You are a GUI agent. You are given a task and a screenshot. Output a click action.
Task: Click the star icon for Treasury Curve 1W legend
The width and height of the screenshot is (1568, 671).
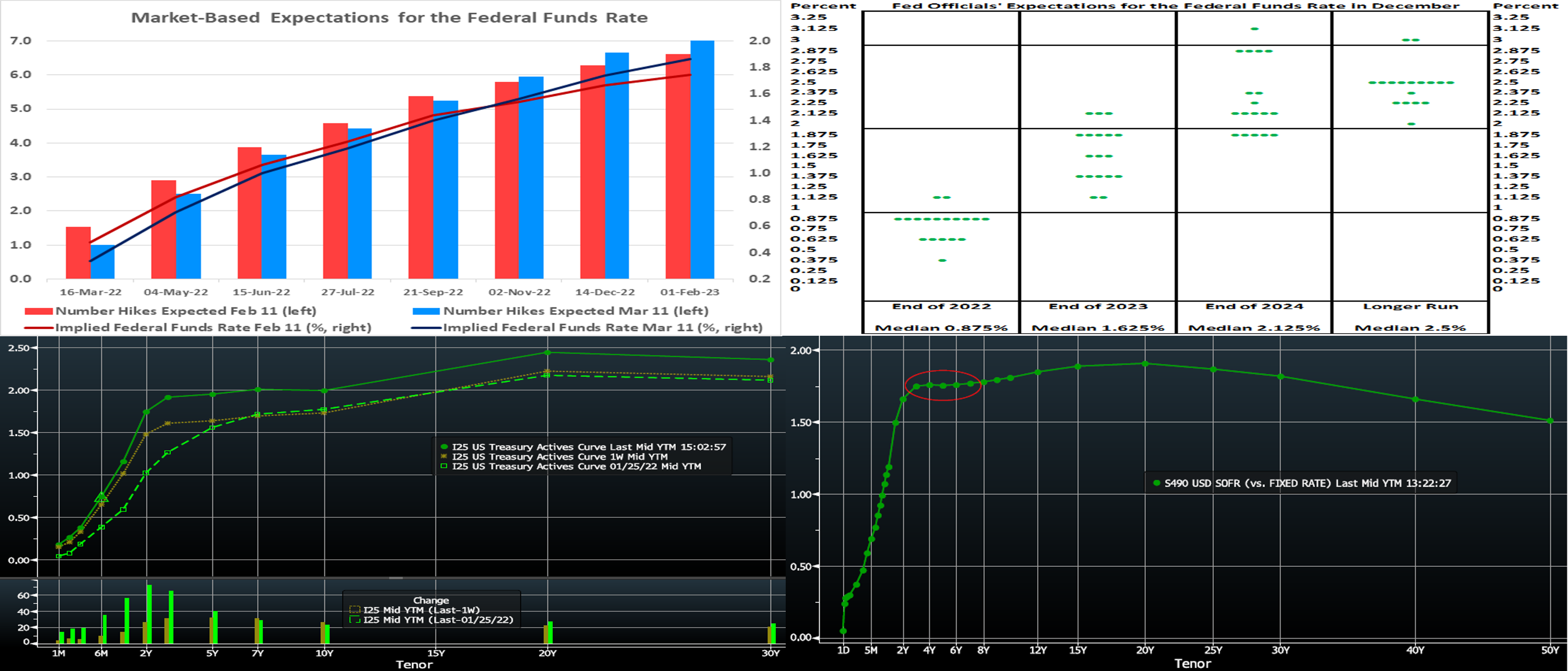click(444, 457)
